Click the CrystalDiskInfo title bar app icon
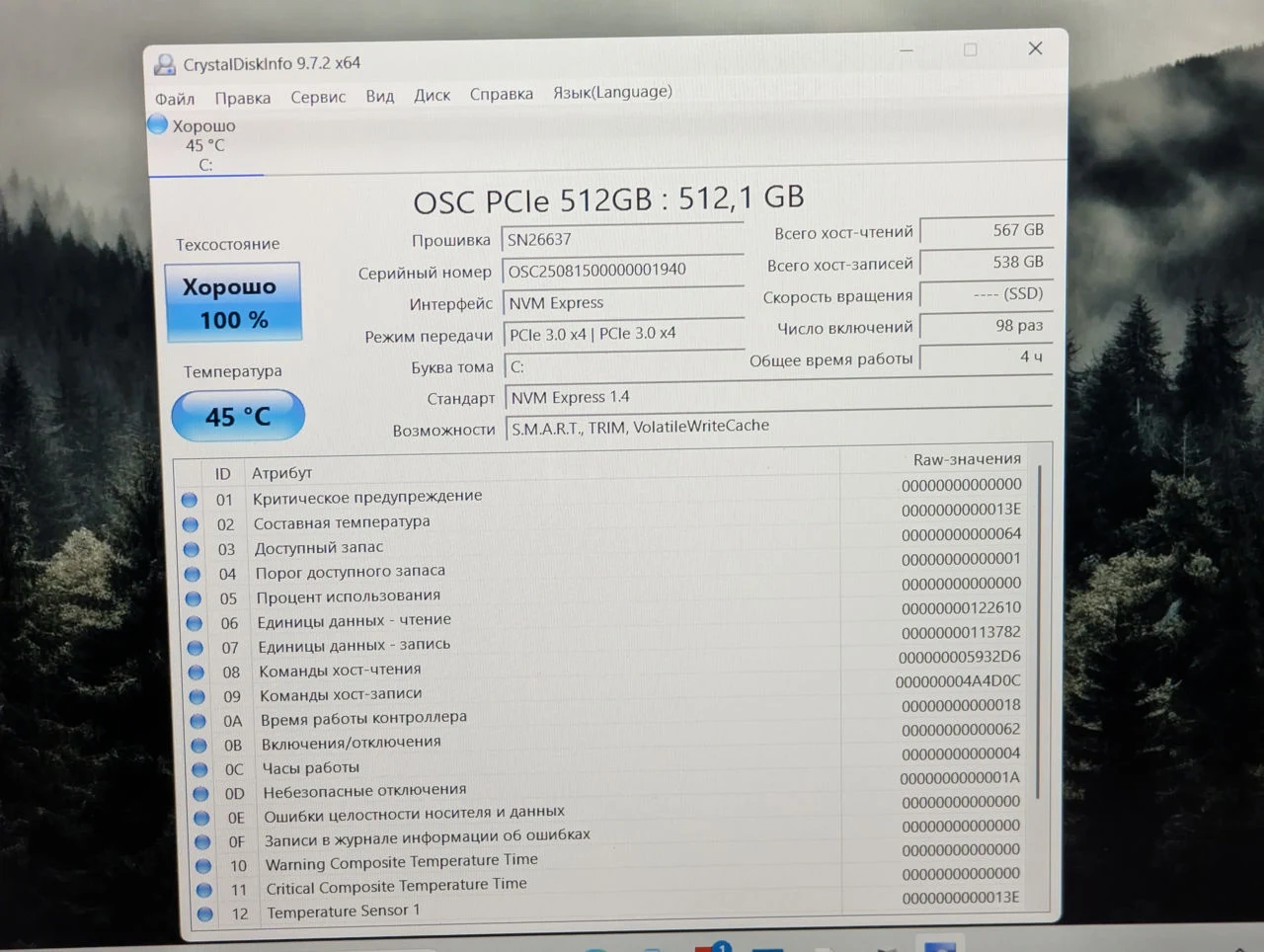The height and width of the screenshot is (952, 1264). pos(164,65)
